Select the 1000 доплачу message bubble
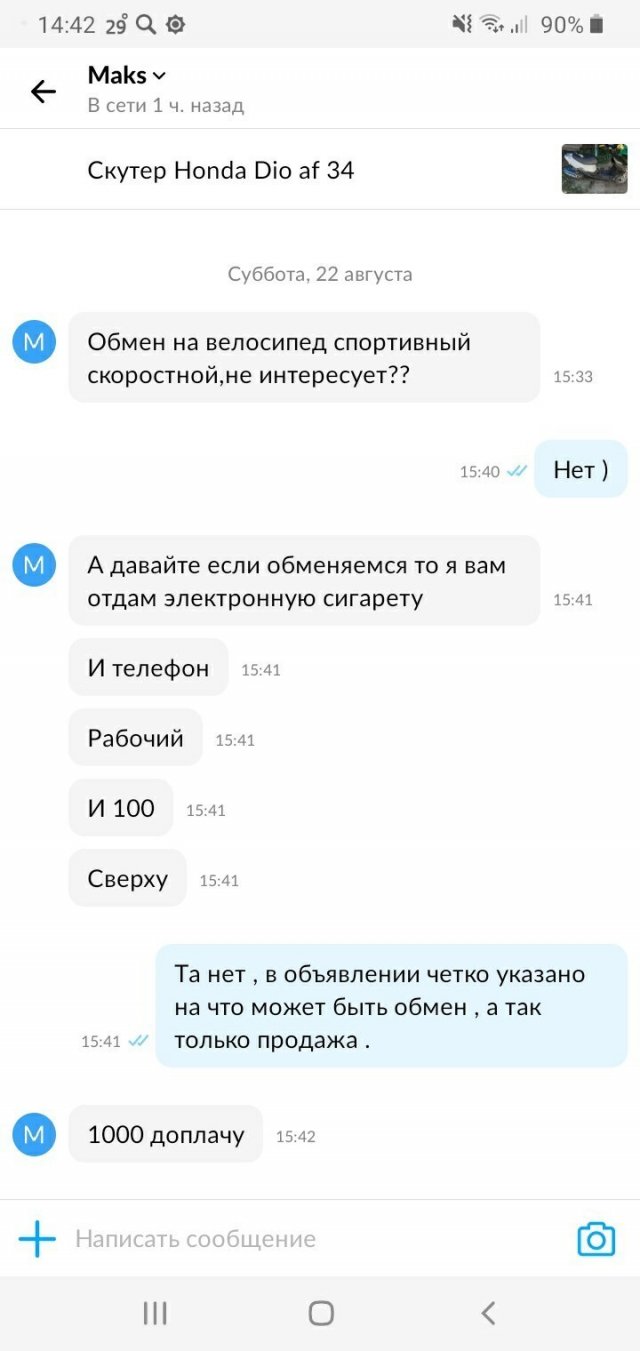 coord(166,1134)
